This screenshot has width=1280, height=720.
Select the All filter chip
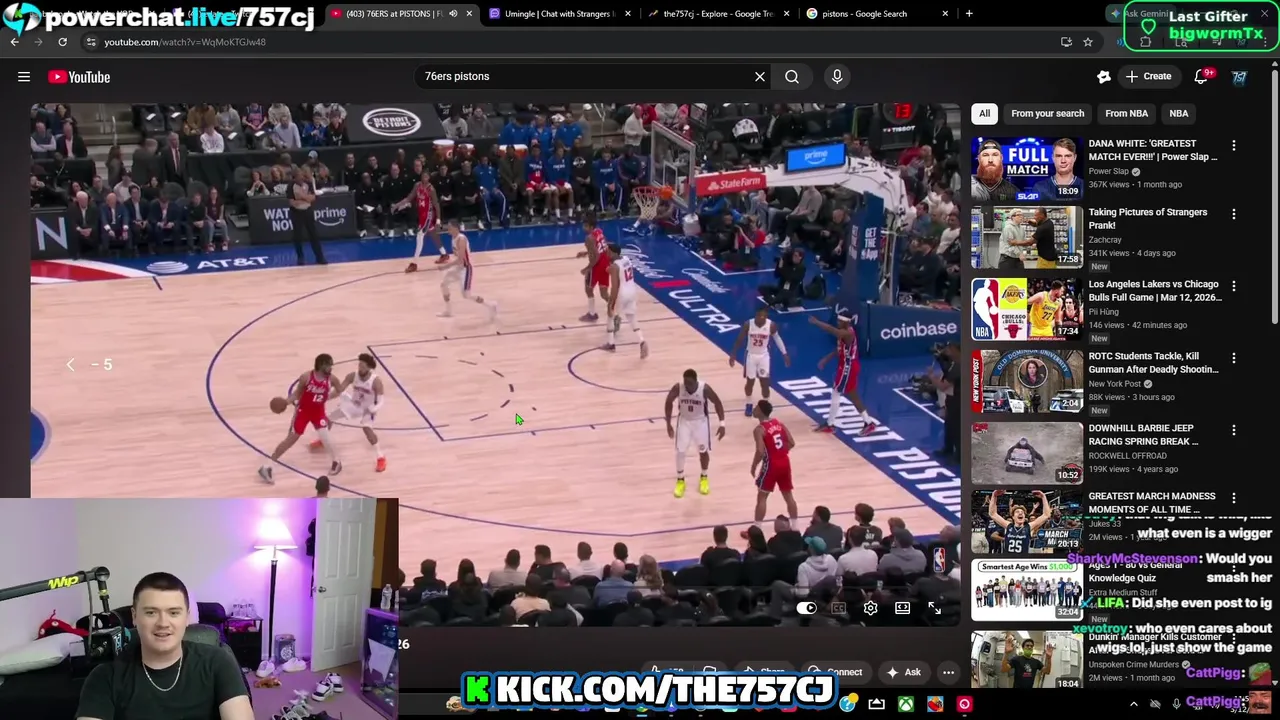coord(984,113)
